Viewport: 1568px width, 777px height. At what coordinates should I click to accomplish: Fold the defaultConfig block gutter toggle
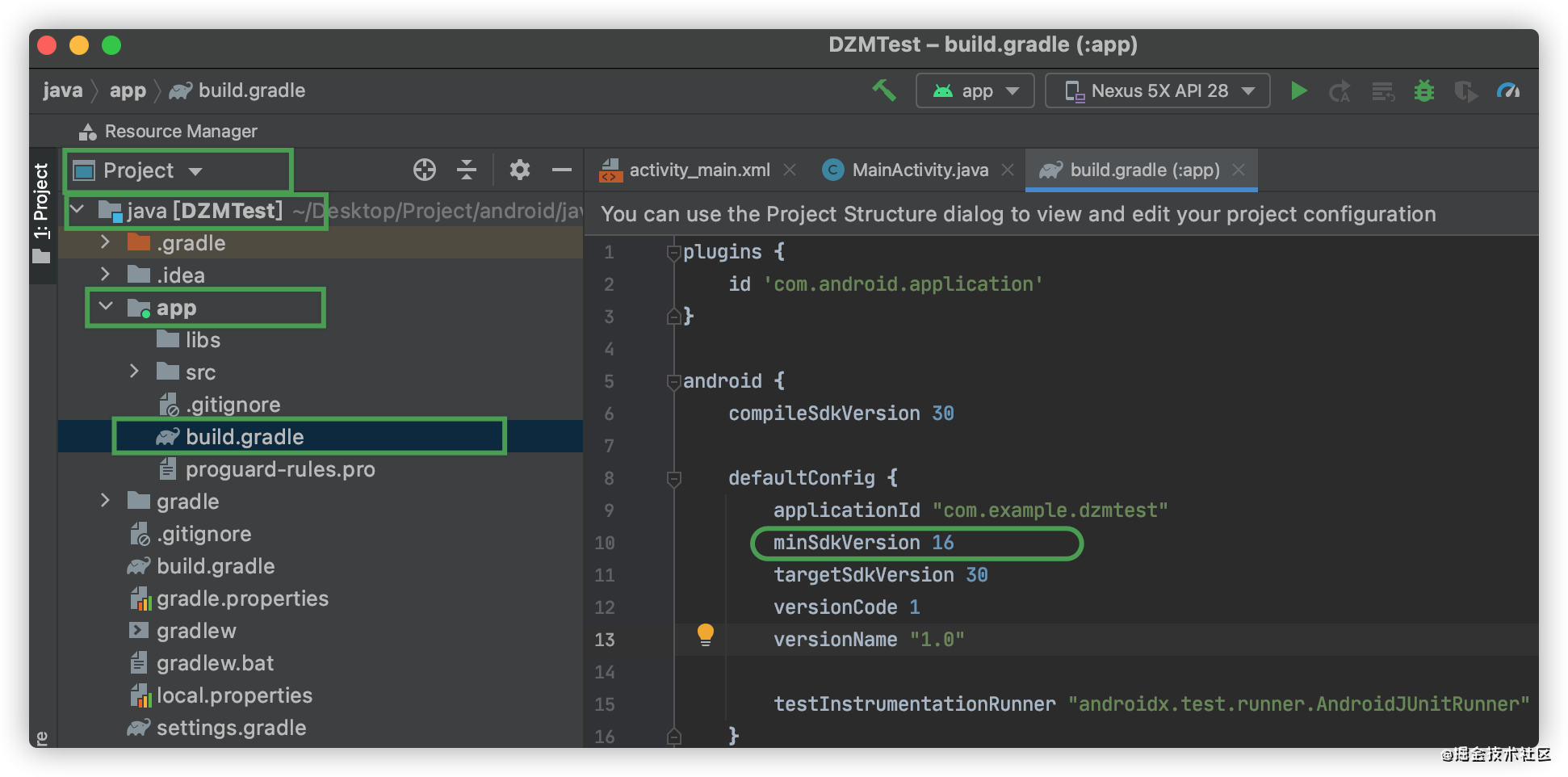point(673,479)
